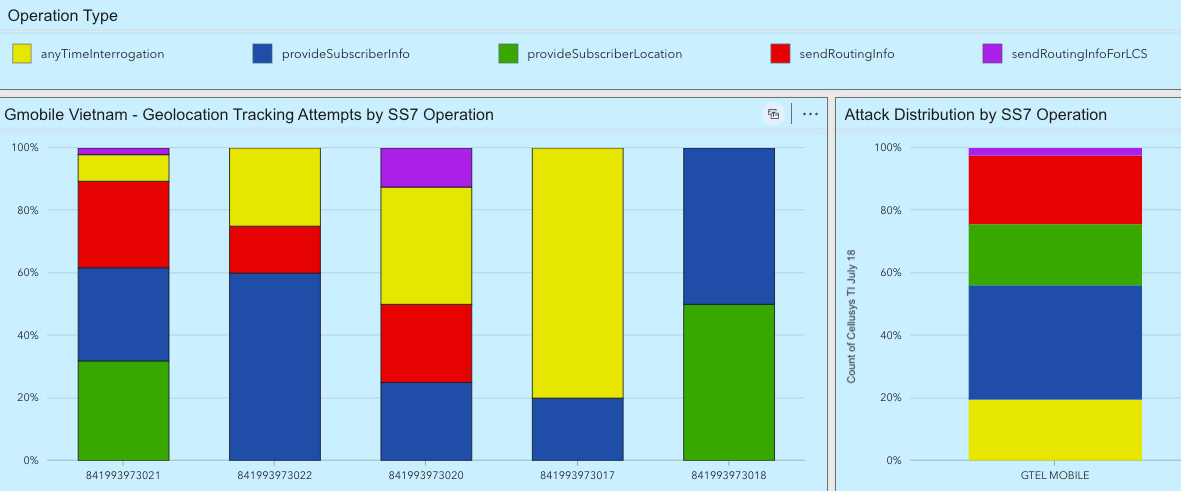Click the yellow anyTimeInterrogation legend swatch
1181x491 pixels.
(22, 54)
